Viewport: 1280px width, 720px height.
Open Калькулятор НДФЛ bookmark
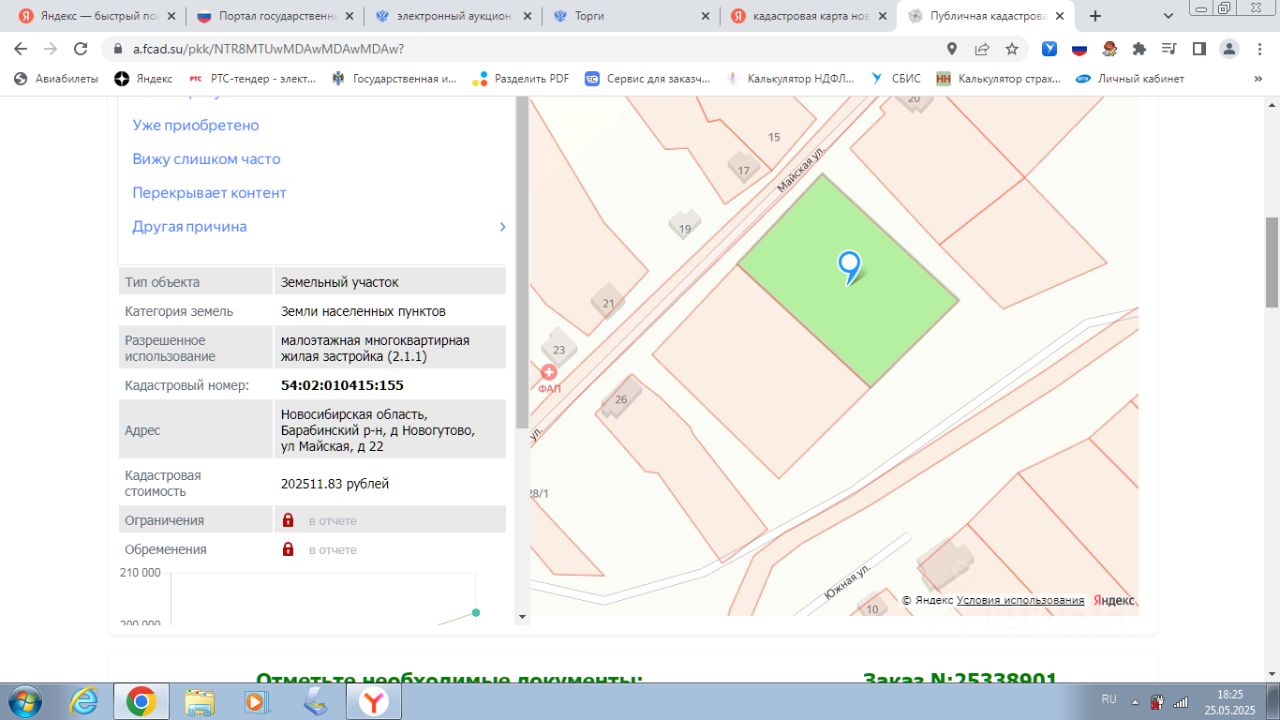790,78
